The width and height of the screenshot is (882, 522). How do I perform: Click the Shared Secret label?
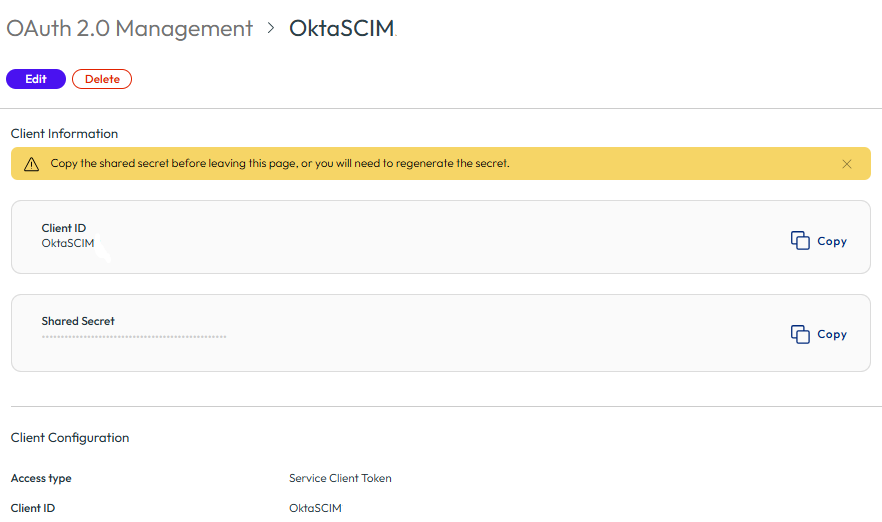tap(78, 321)
